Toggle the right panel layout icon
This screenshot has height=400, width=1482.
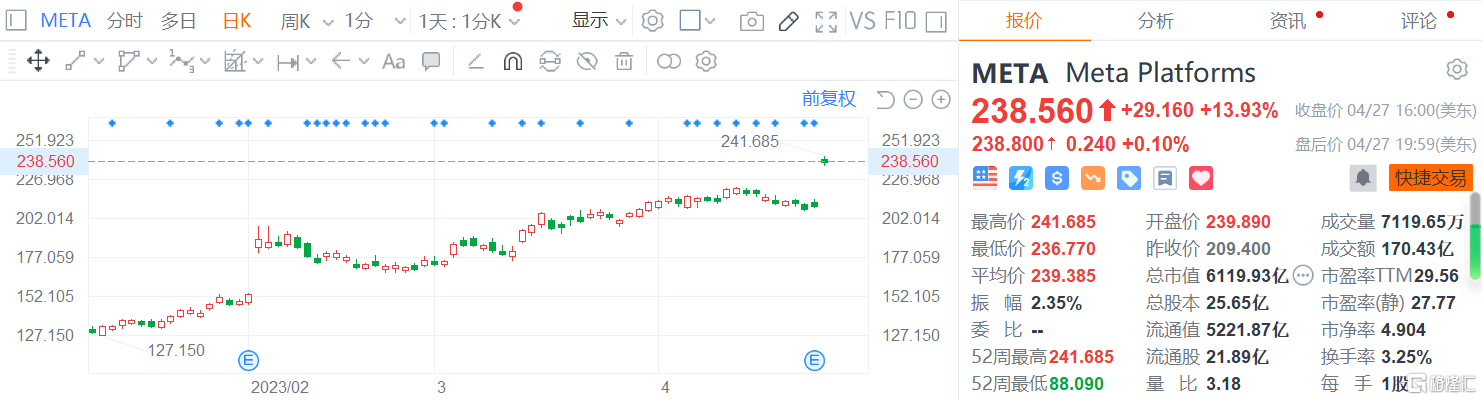(936, 21)
